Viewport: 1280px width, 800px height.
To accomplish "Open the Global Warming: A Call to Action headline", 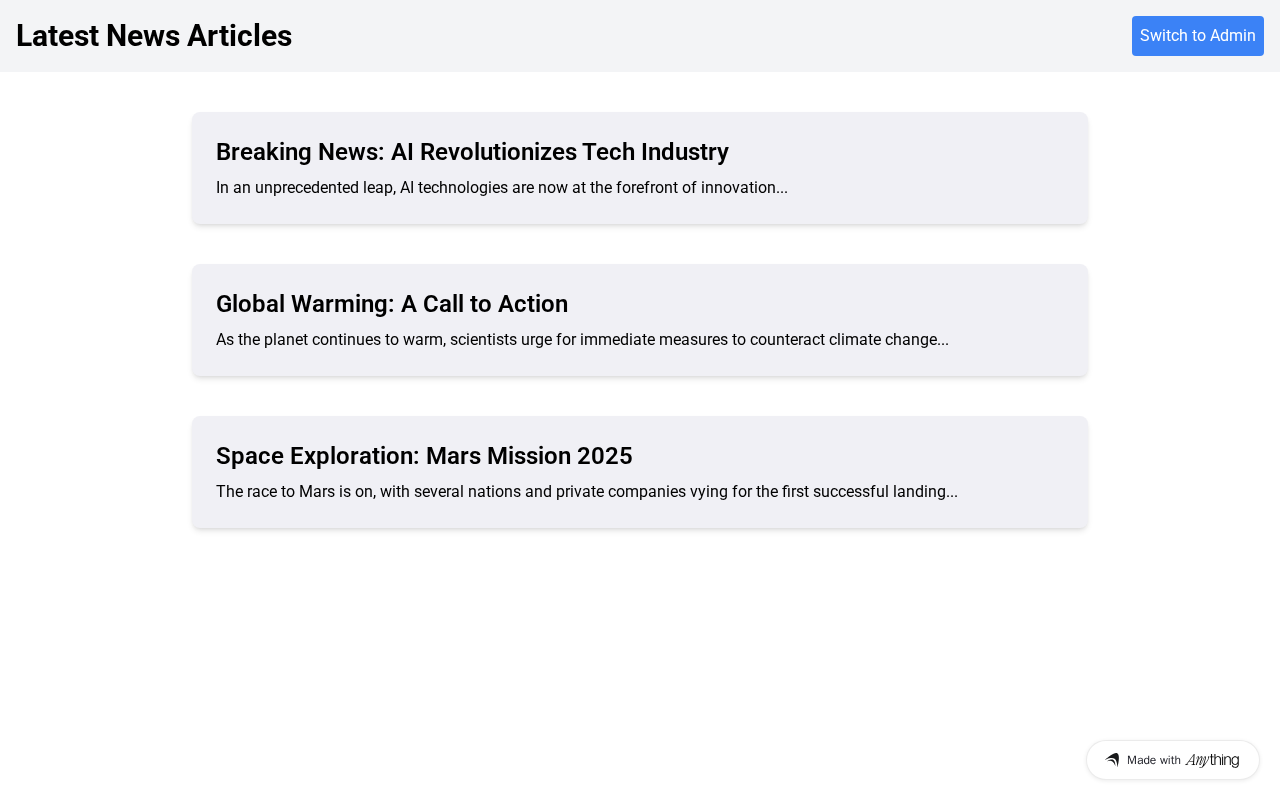I will pos(392,304).
